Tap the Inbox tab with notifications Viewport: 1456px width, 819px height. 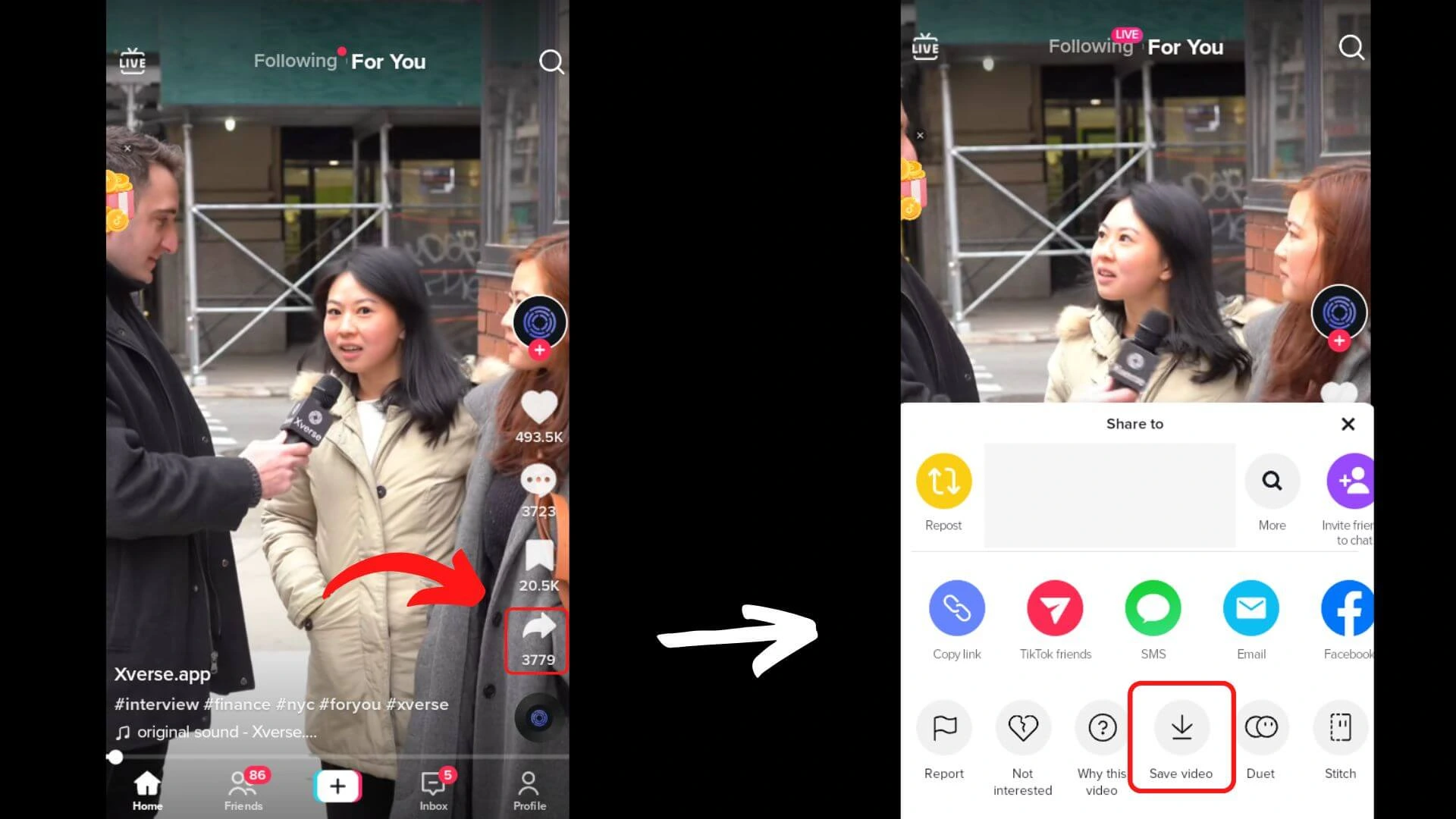click(434, 789)
